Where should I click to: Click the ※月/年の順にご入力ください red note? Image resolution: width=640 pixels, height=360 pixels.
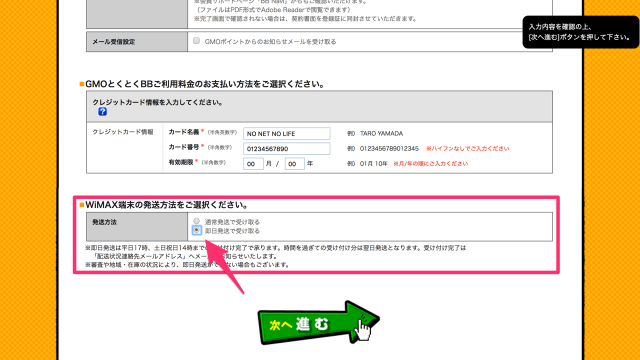pyautogui.click(x=431, y=164)
